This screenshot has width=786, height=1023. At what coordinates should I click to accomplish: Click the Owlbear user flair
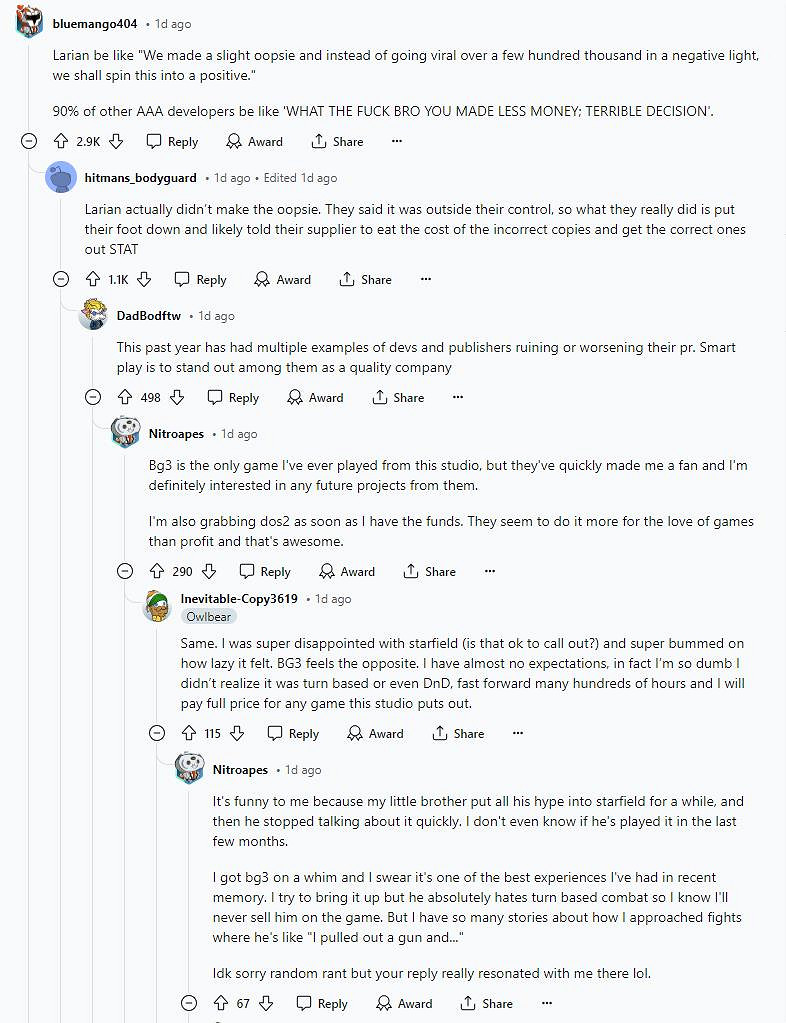(x=208, y=616)
